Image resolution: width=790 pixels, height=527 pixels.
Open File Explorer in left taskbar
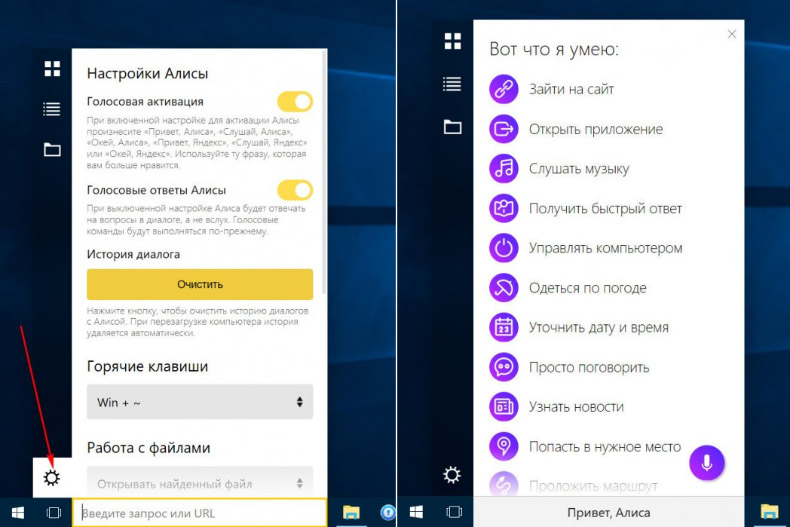click(351, 512)
